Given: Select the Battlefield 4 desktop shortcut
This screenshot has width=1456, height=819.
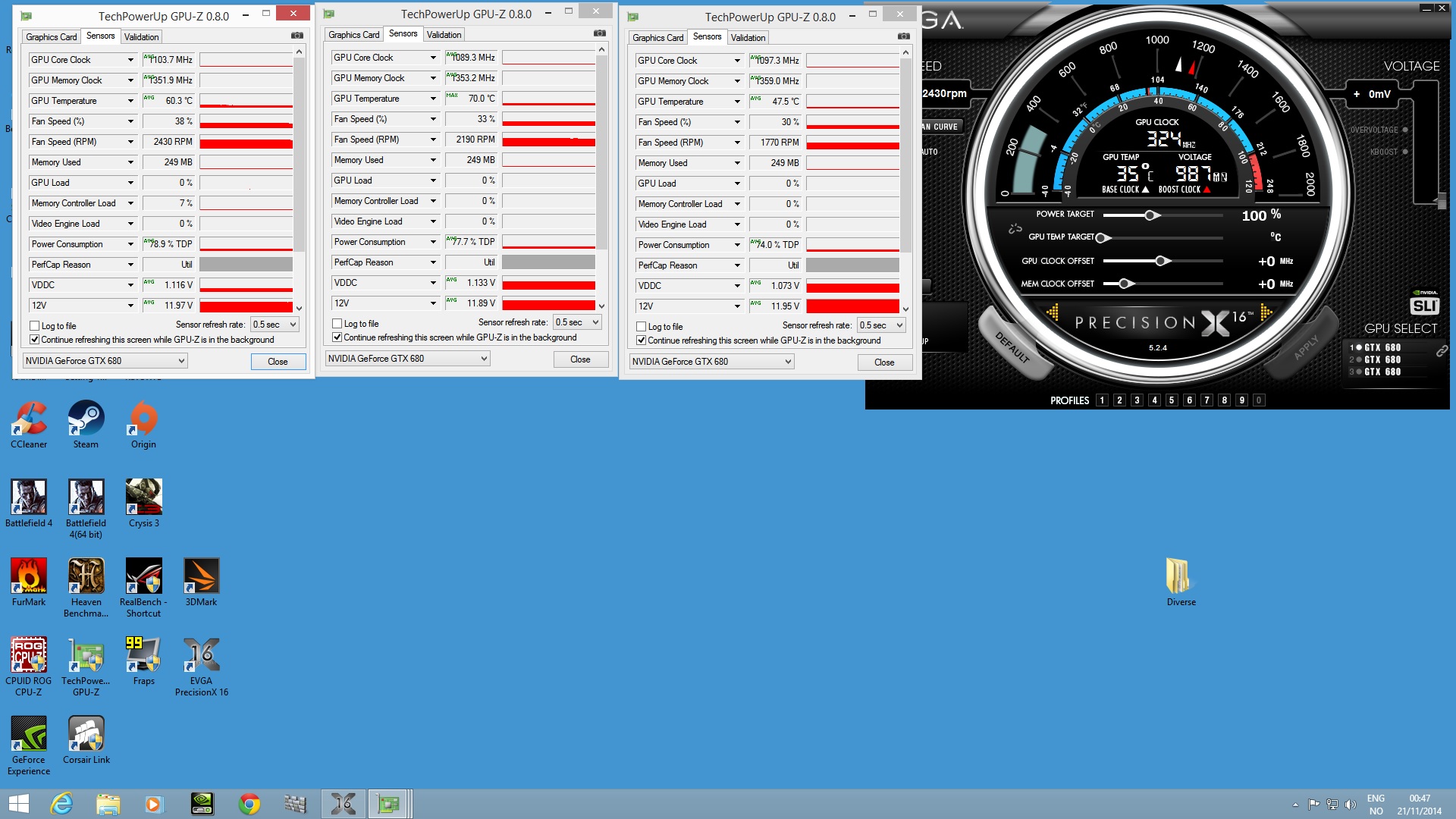Looking at the screenshot, I should (x=29, y=504).
